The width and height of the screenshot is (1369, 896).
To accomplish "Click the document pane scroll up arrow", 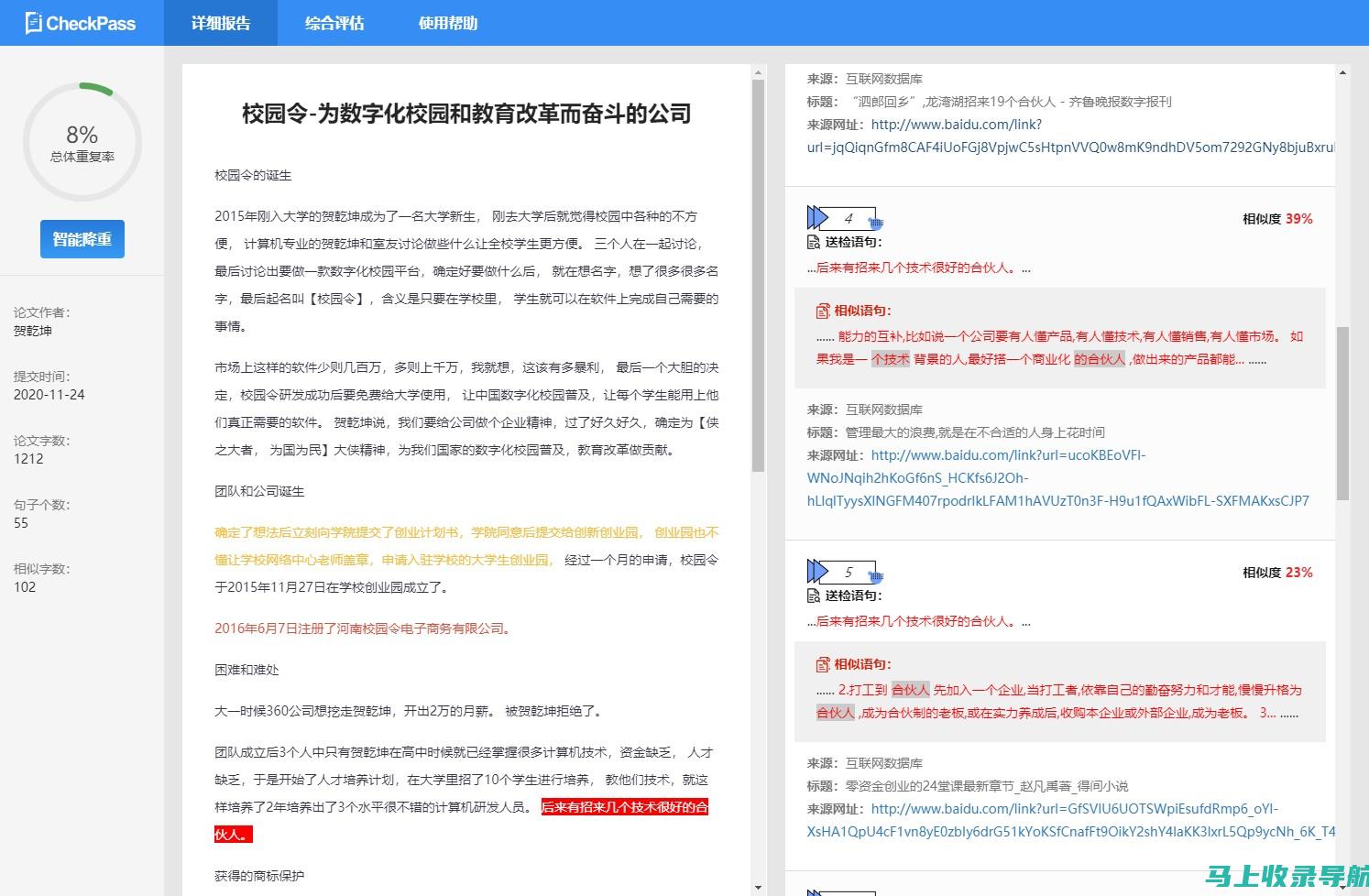I will coord(758,71).
